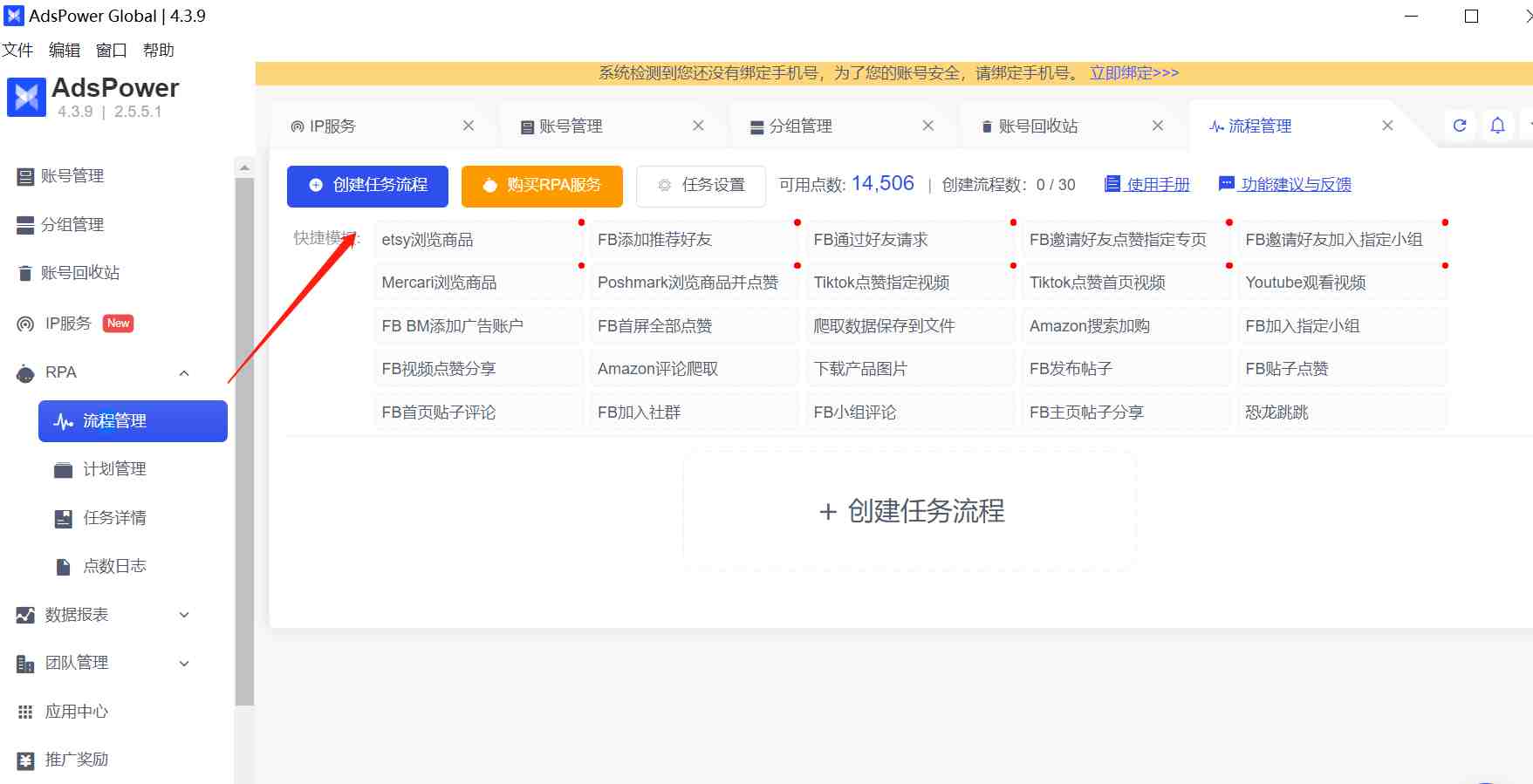This screenshot has height=784, width=1533.
Task: Select the FB发布帖子 template
Action: pyautogui.click(x=1126, y=369)
